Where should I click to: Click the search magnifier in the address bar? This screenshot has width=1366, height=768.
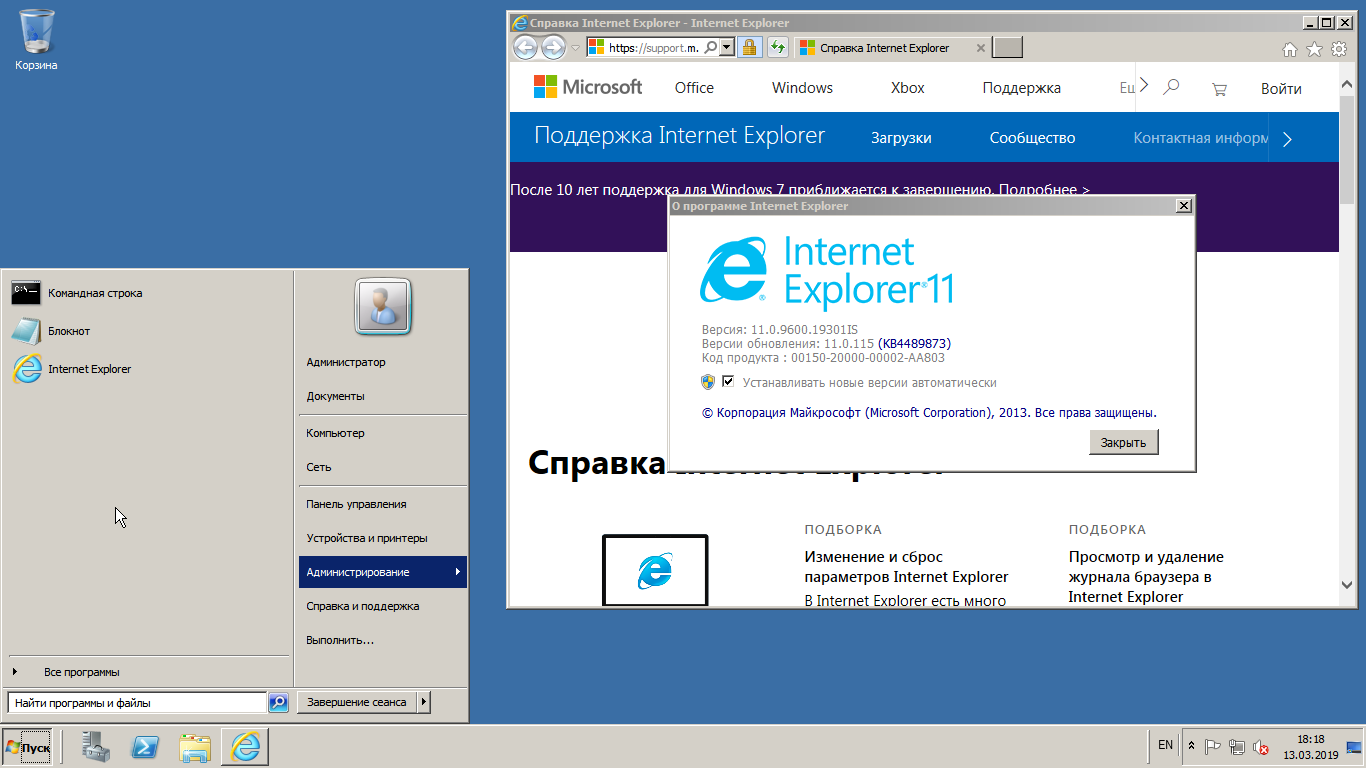click(x=710, y=47)
